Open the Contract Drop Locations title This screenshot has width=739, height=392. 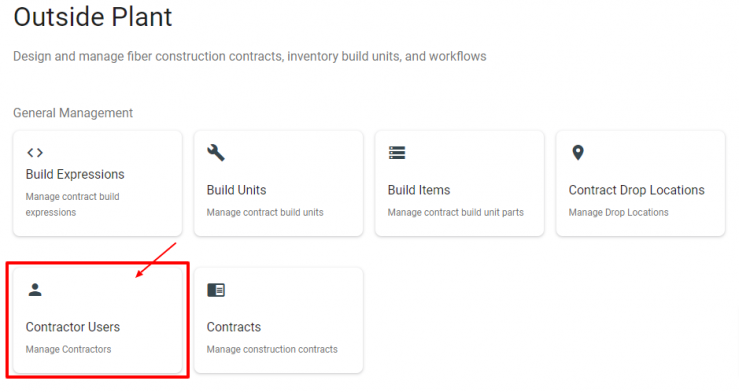636,190
